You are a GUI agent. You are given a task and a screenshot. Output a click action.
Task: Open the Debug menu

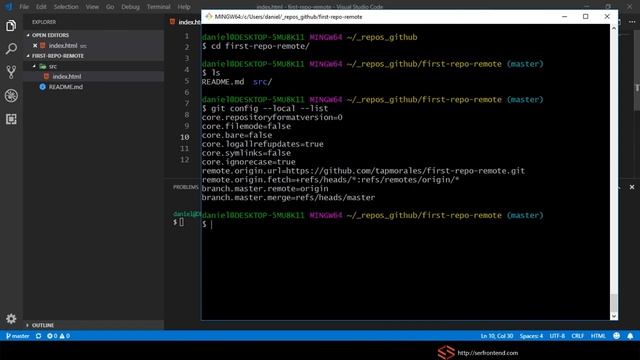click(130, 7)
